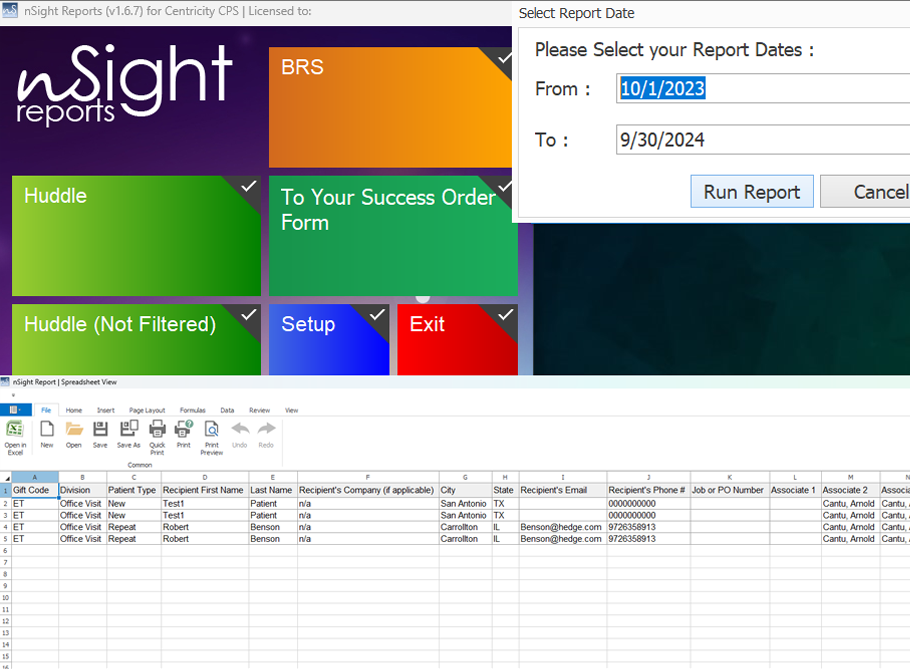The height and width of the screenshot is (669, 910).
Task: Run Quick Print from the ribbon
Action: [x=157, y=437]
